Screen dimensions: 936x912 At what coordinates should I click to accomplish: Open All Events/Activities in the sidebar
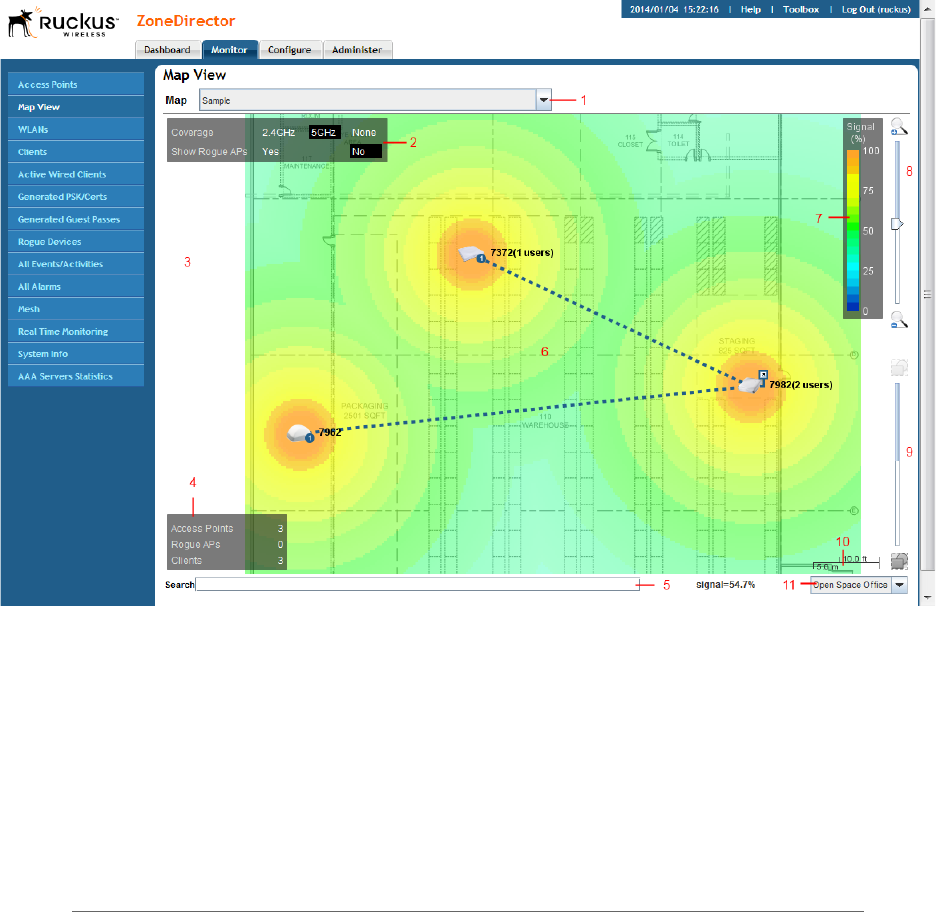(x=76, y=264)
